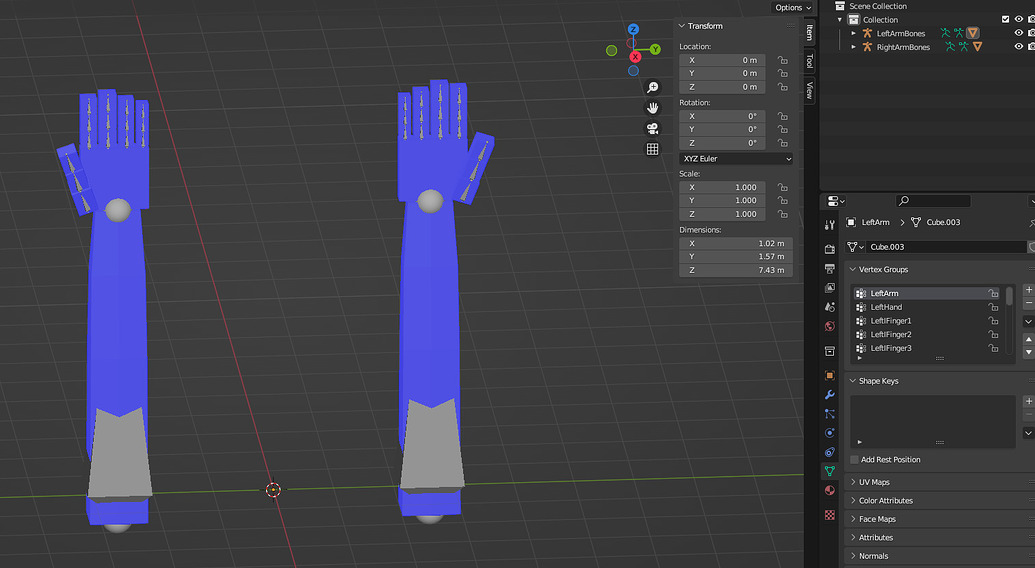The height and width of the screenshot is (568, 1035).
Task: Open the Object Constraints tab
Action: click(x=830, y=452)
